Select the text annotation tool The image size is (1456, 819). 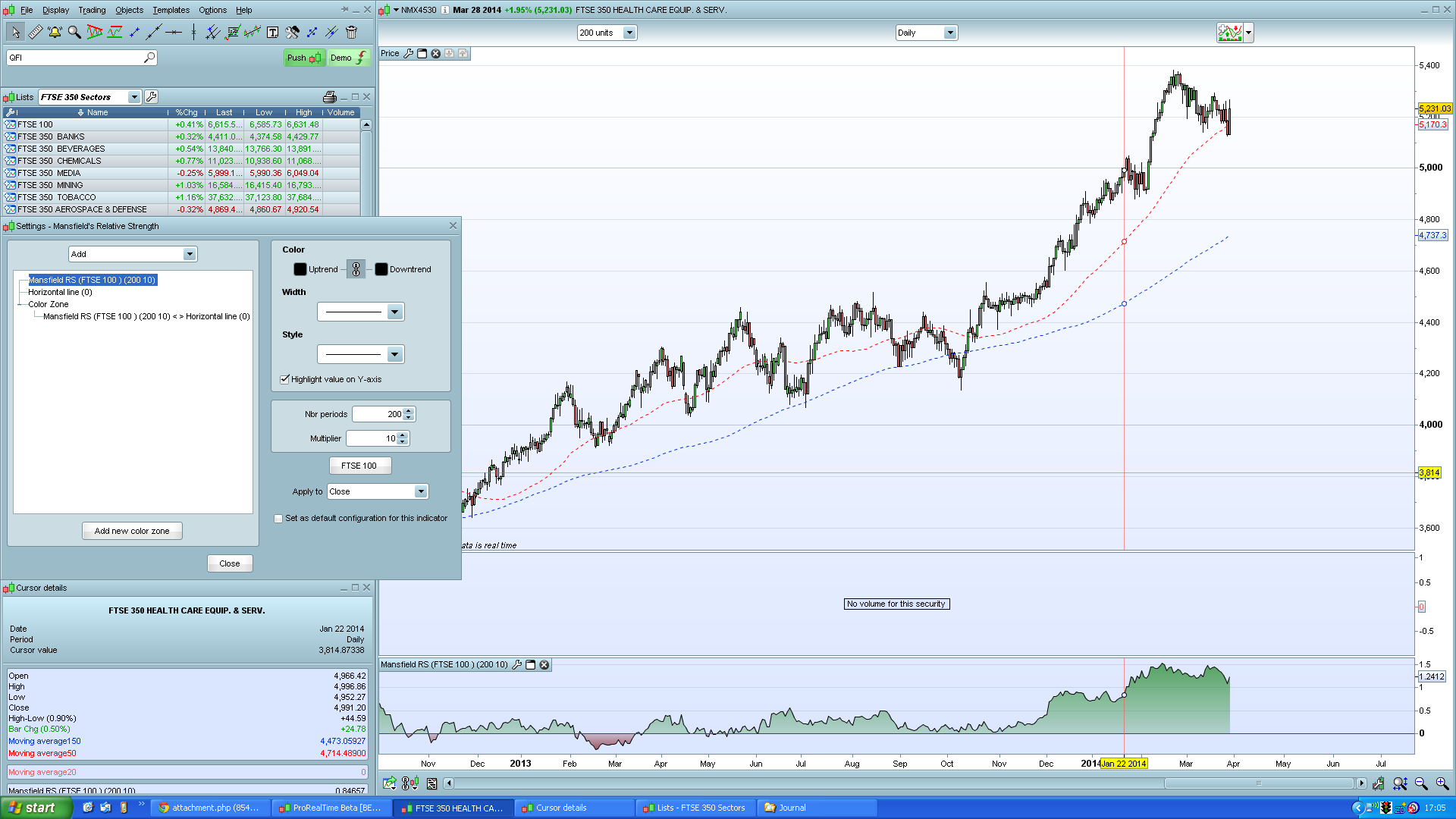click(272, 33)
